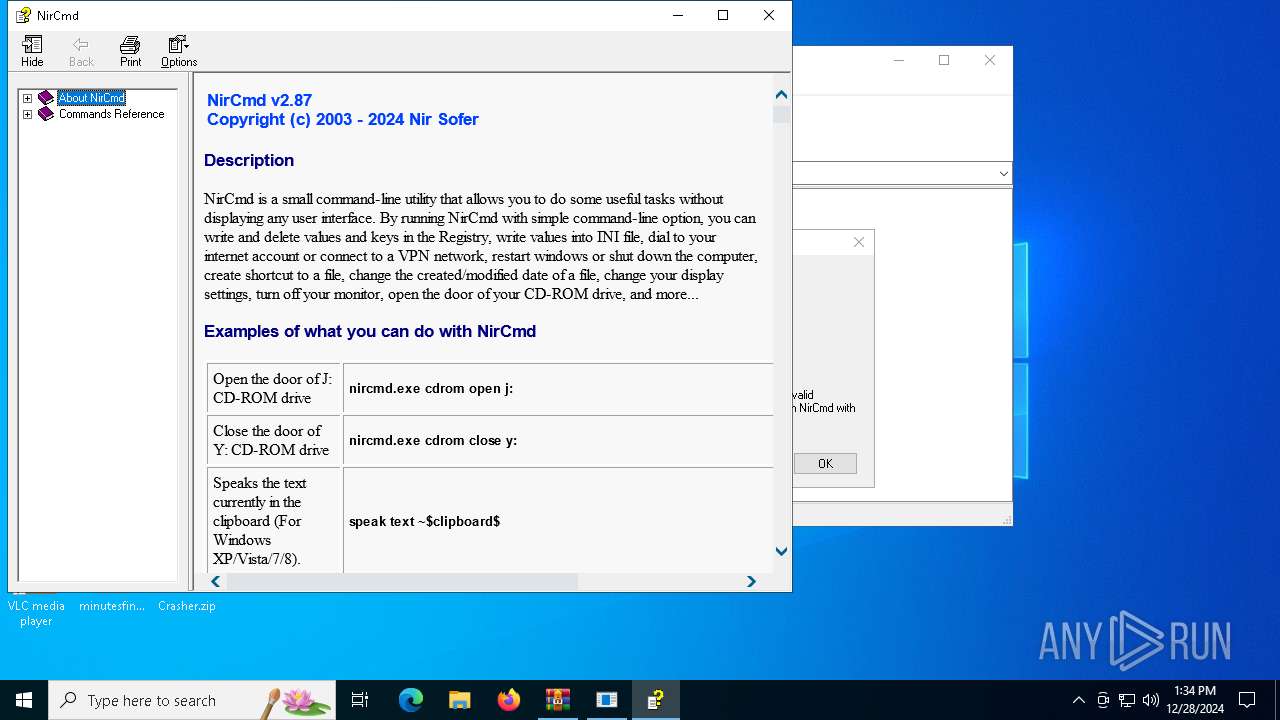Launch Microsoft Edge from the taskbar
The image size is (1280, 720).
click(x=411, y=700)
